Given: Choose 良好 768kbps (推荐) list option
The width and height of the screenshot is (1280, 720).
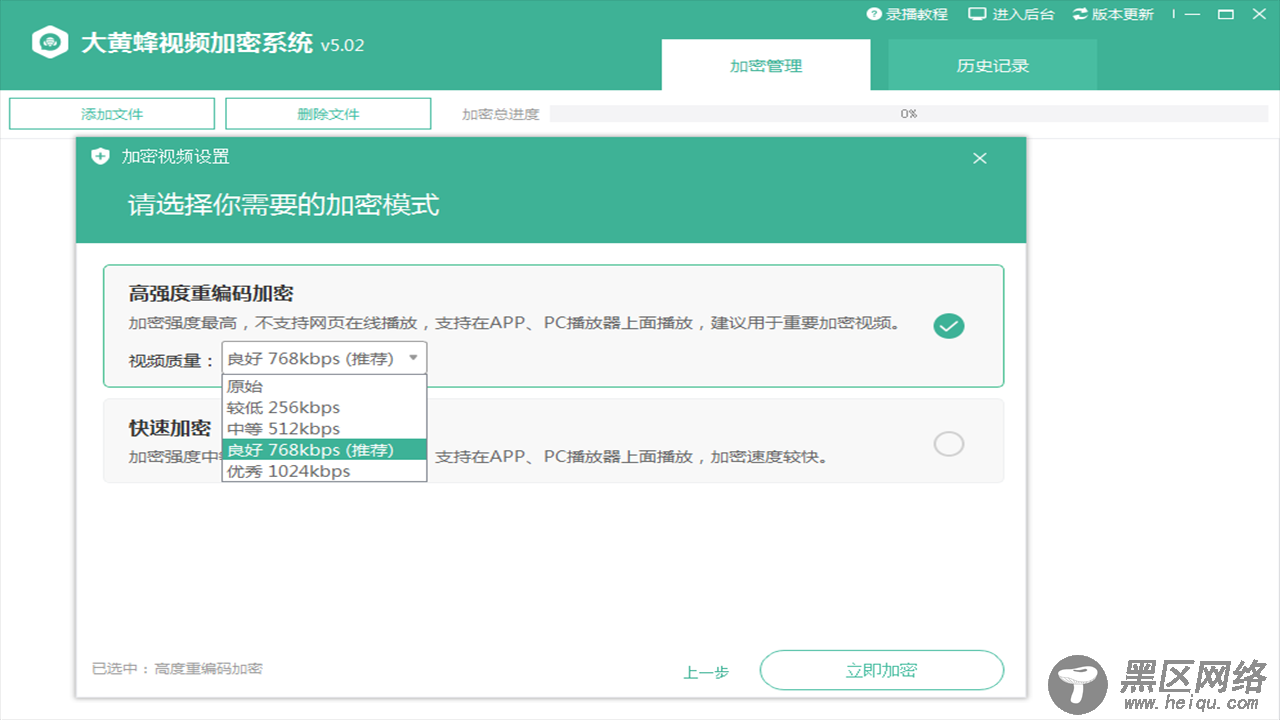Looking at the screenshot, I should click(324, 450).
